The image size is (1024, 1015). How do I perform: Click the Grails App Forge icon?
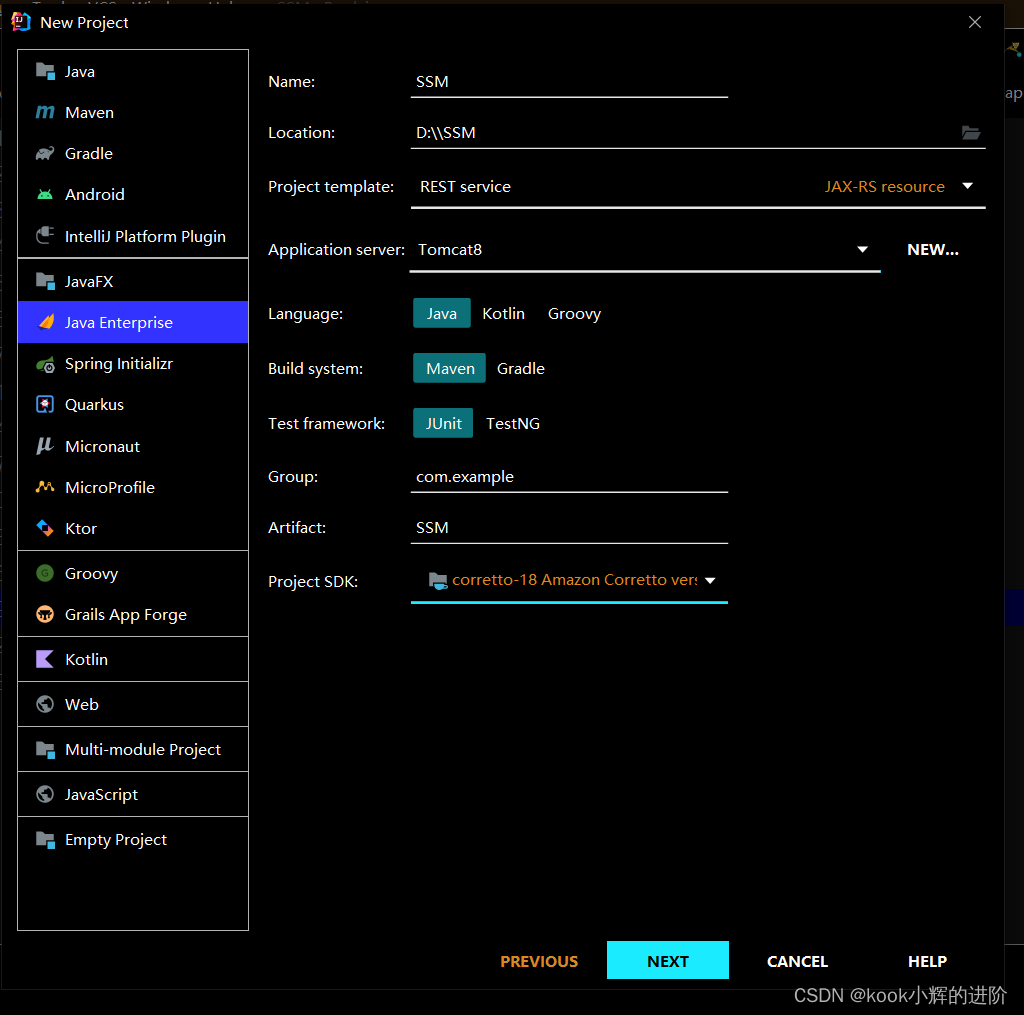pos(45,614)
